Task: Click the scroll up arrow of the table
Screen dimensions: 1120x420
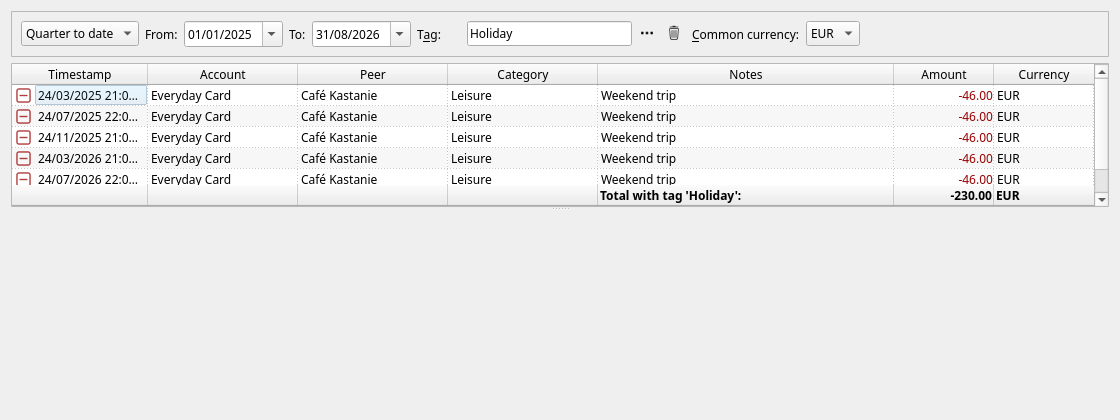Action: (1101, 71)
